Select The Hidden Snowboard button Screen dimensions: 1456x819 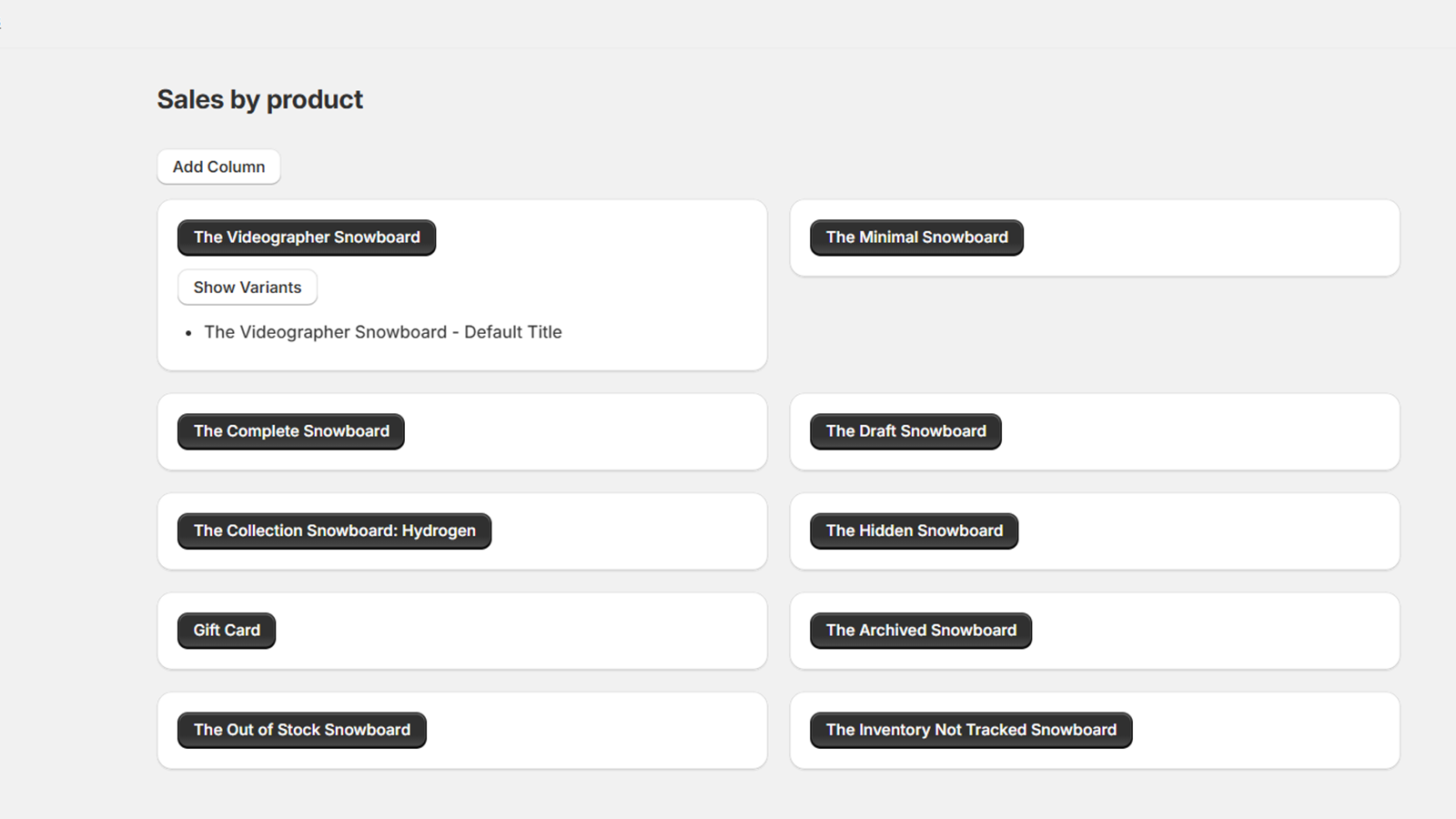pos(914,531)
